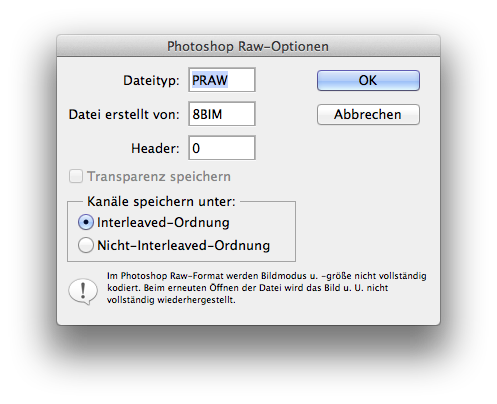Enable the Transparenz speichern checkbox
497x404 pixels.
coord(76,176)
